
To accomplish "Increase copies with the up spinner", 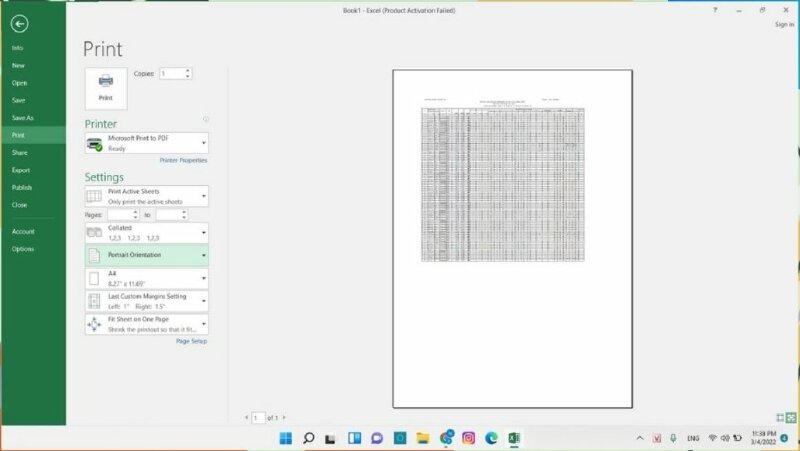I will pos(188,71).
